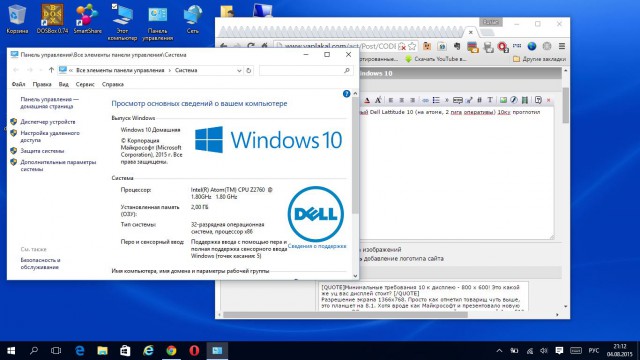Click the red X icon in editor toolbar
This screenshot has width=640, height=360.
pos(549,100)
